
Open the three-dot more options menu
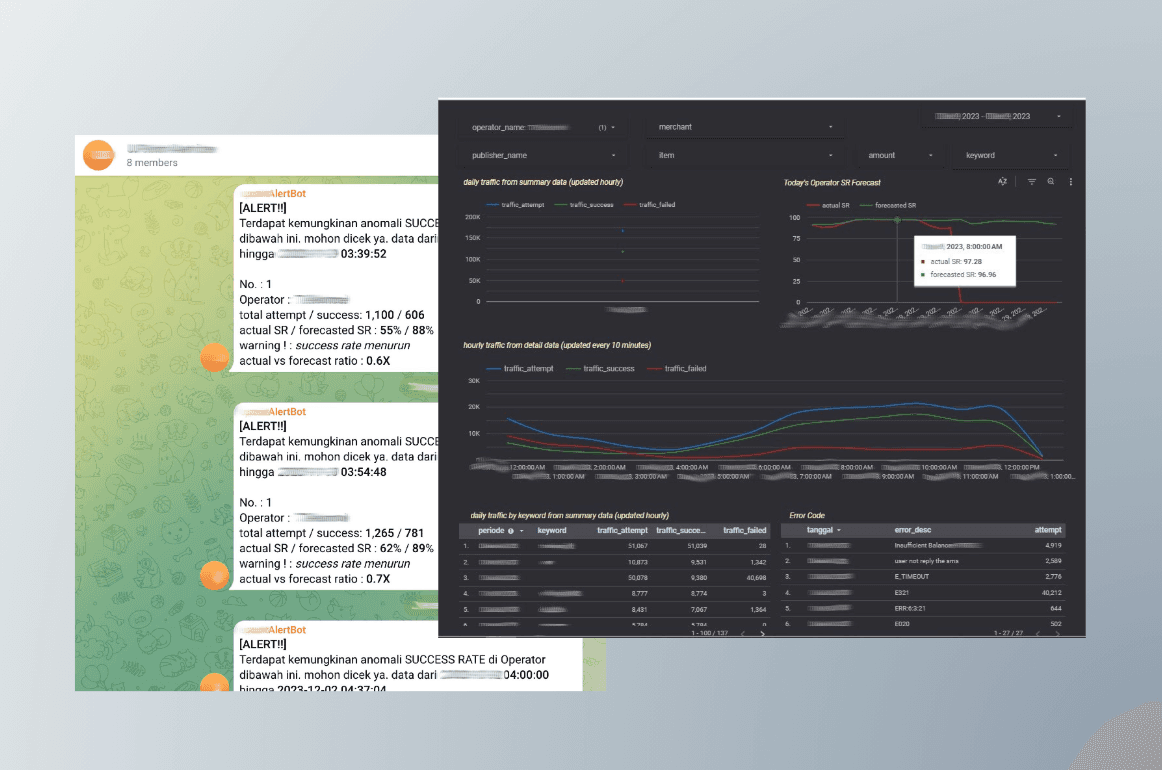point(1072,181)
